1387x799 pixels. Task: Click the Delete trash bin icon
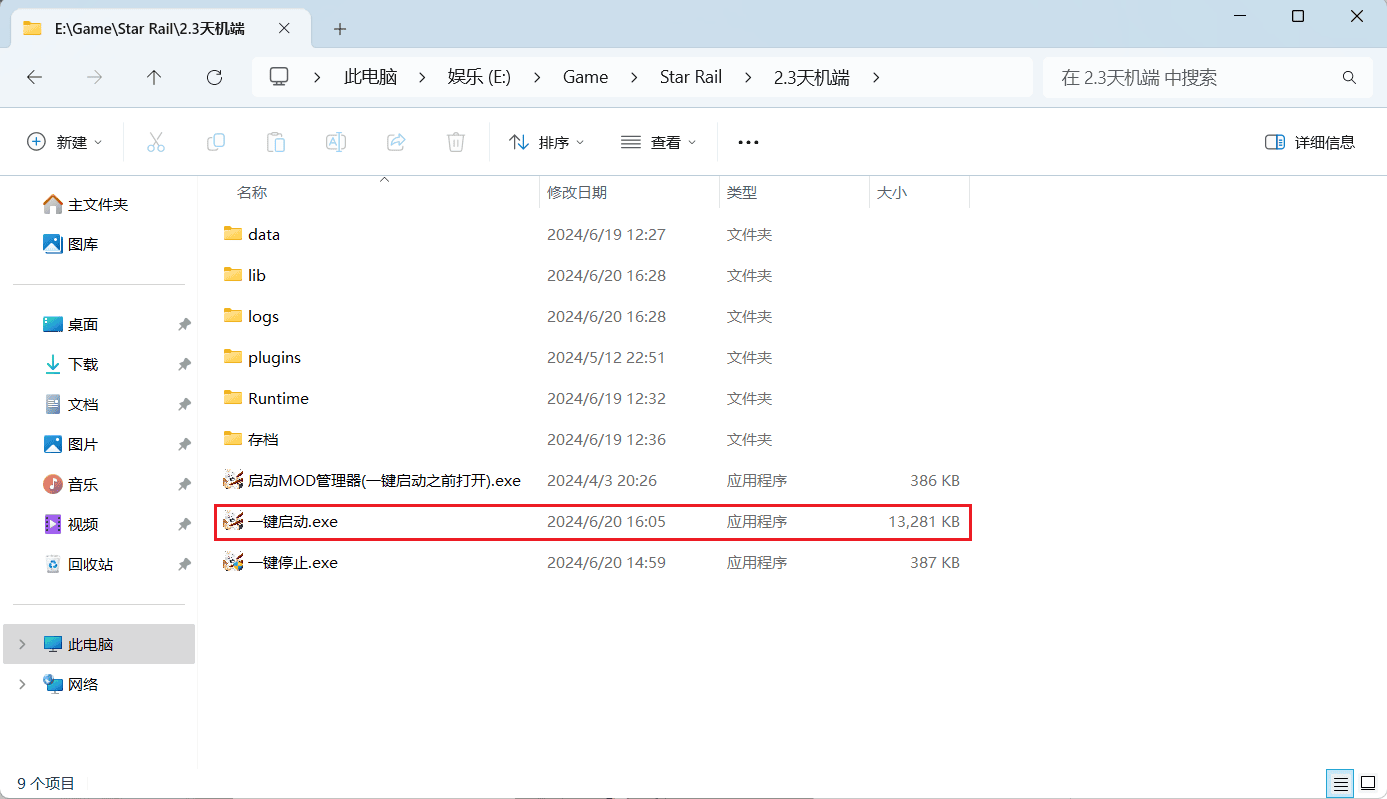tap(456, 142)
